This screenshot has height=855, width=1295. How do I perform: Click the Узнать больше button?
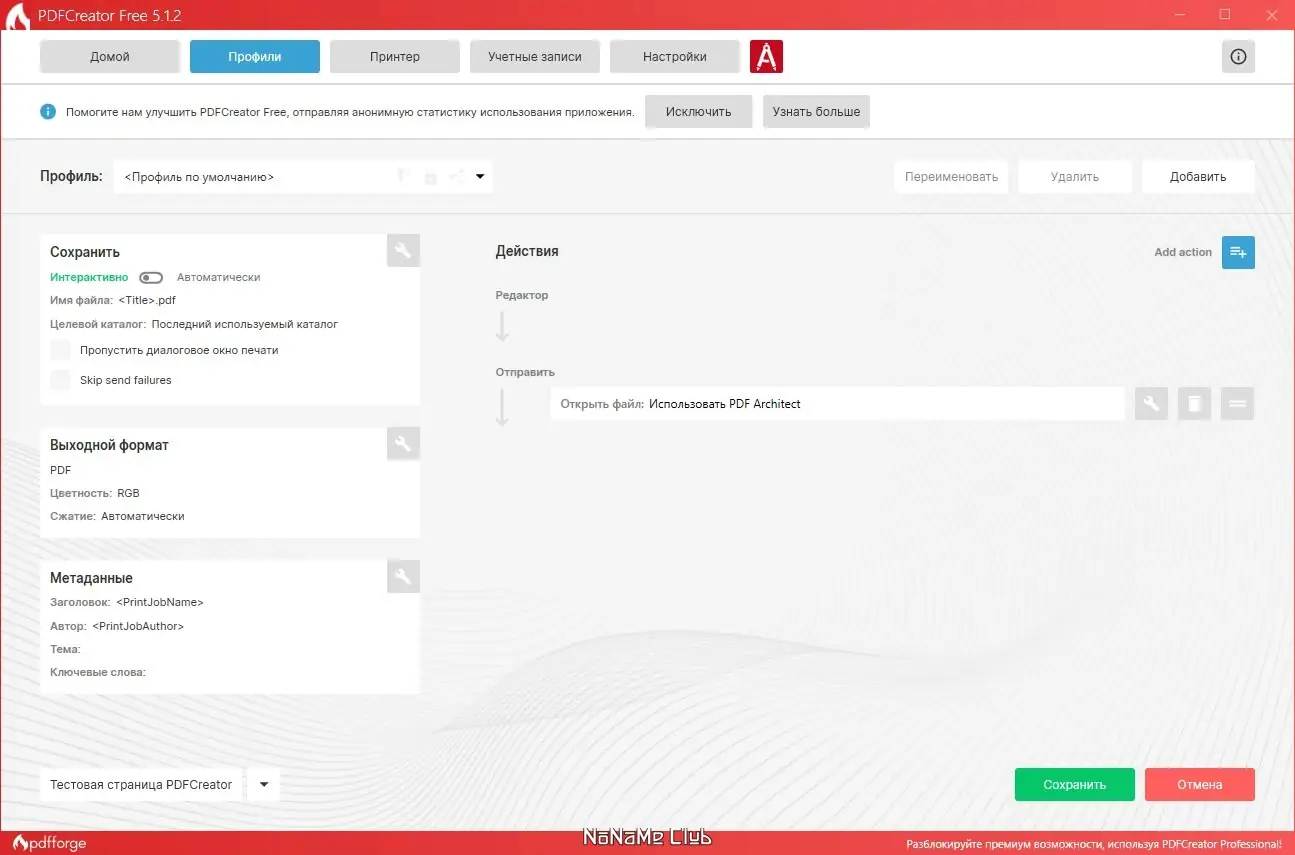816,112
